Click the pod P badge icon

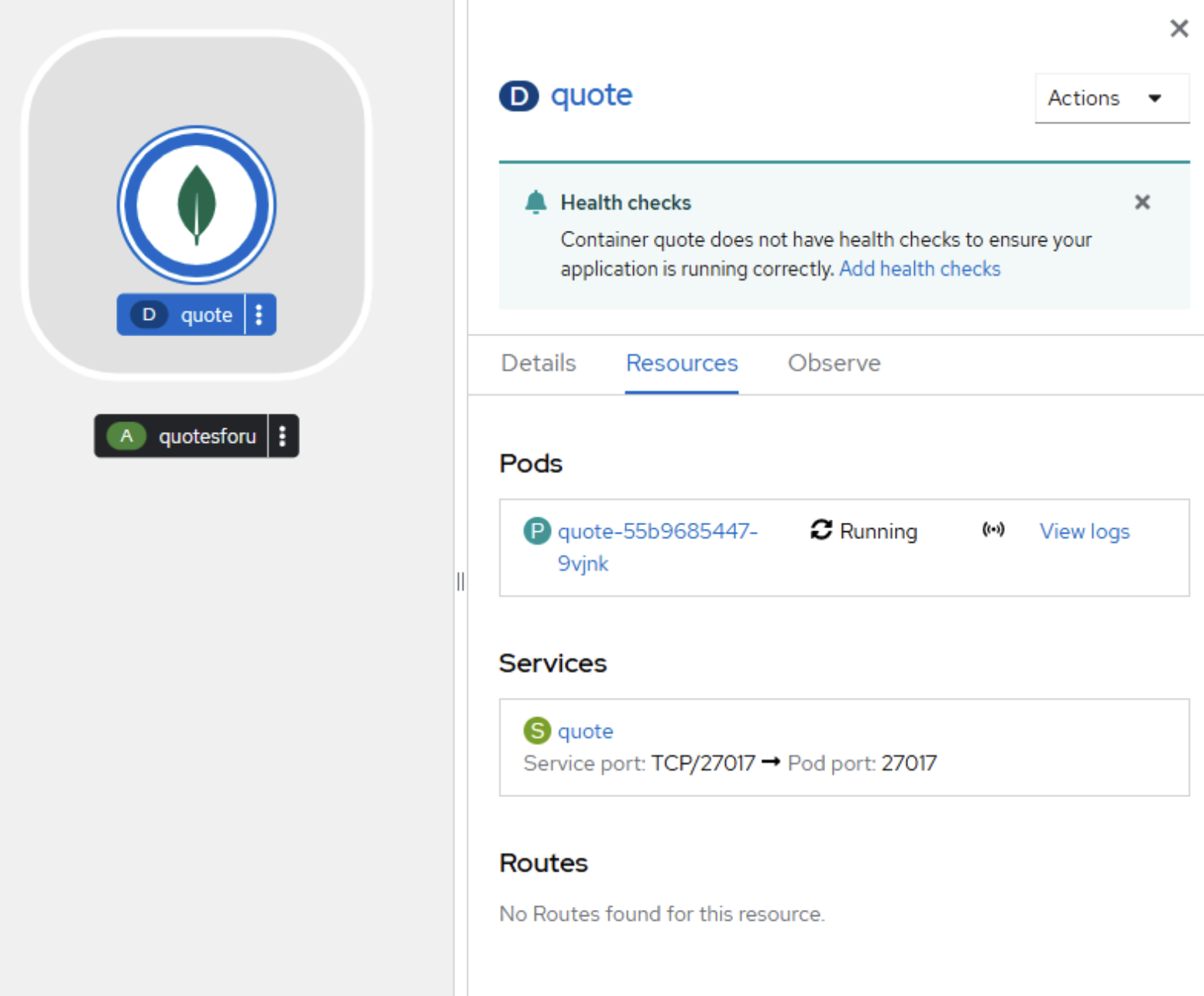point(536,531)
